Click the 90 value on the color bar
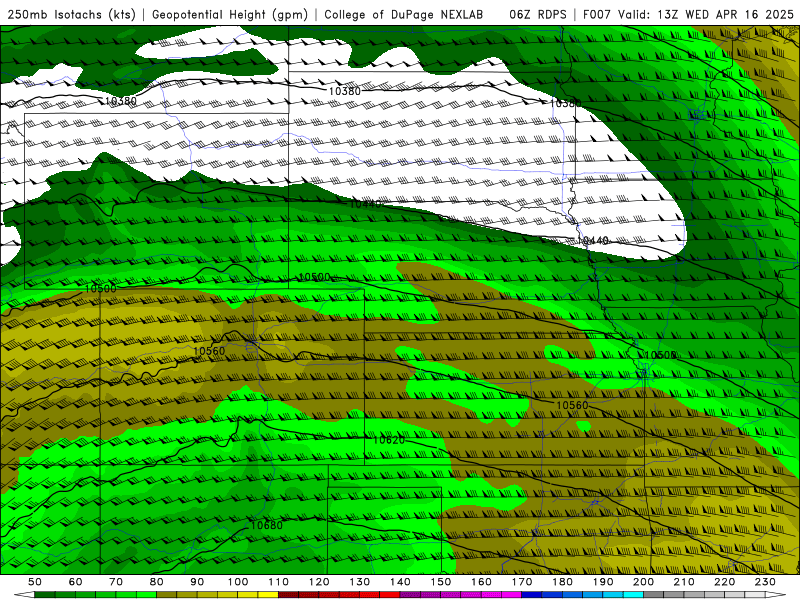The width and height of the screenshot is (800, 600). [x=197, y=582]
